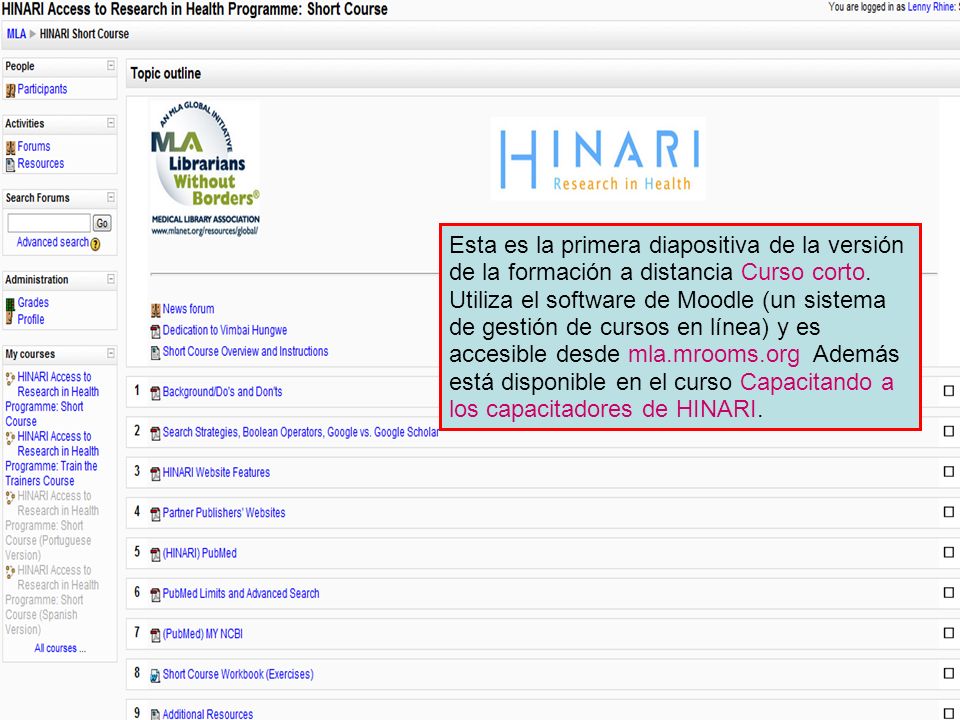
Task: Tick the checkbox for topic 6 PubMed Limits
Action: click(x=949, y=593)
